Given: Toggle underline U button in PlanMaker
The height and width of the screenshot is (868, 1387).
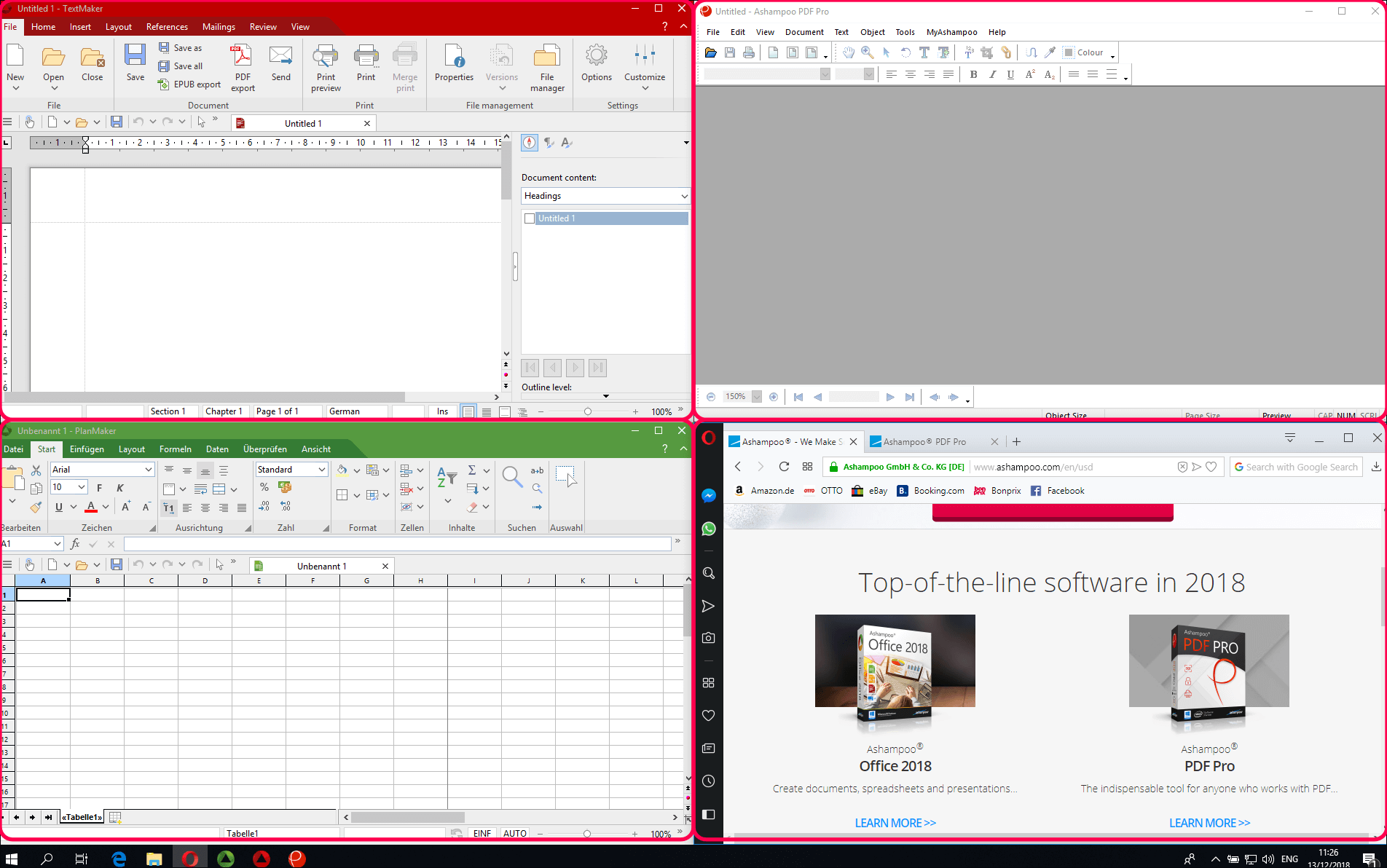Looking at the screenshot, I should click(59, 507).
